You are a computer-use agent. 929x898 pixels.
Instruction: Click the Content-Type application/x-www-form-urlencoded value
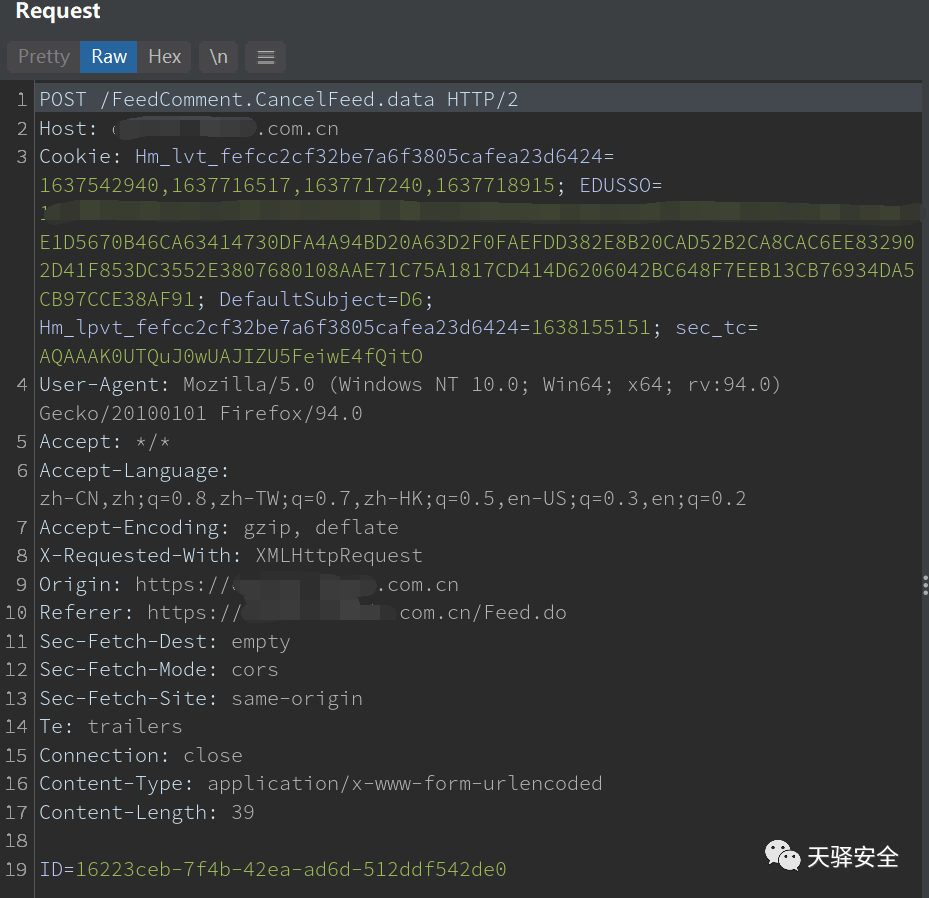[404, 783]
